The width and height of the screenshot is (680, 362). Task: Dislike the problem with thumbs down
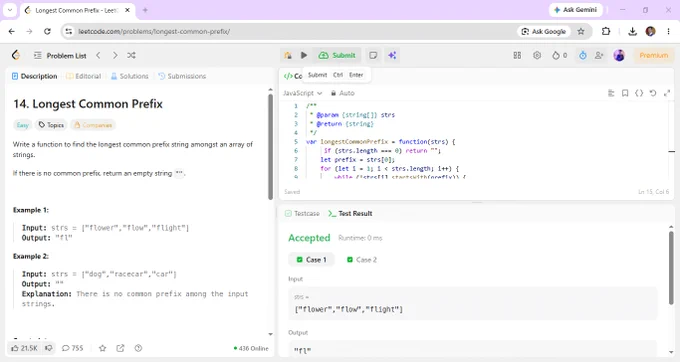[x=49, y=348]
